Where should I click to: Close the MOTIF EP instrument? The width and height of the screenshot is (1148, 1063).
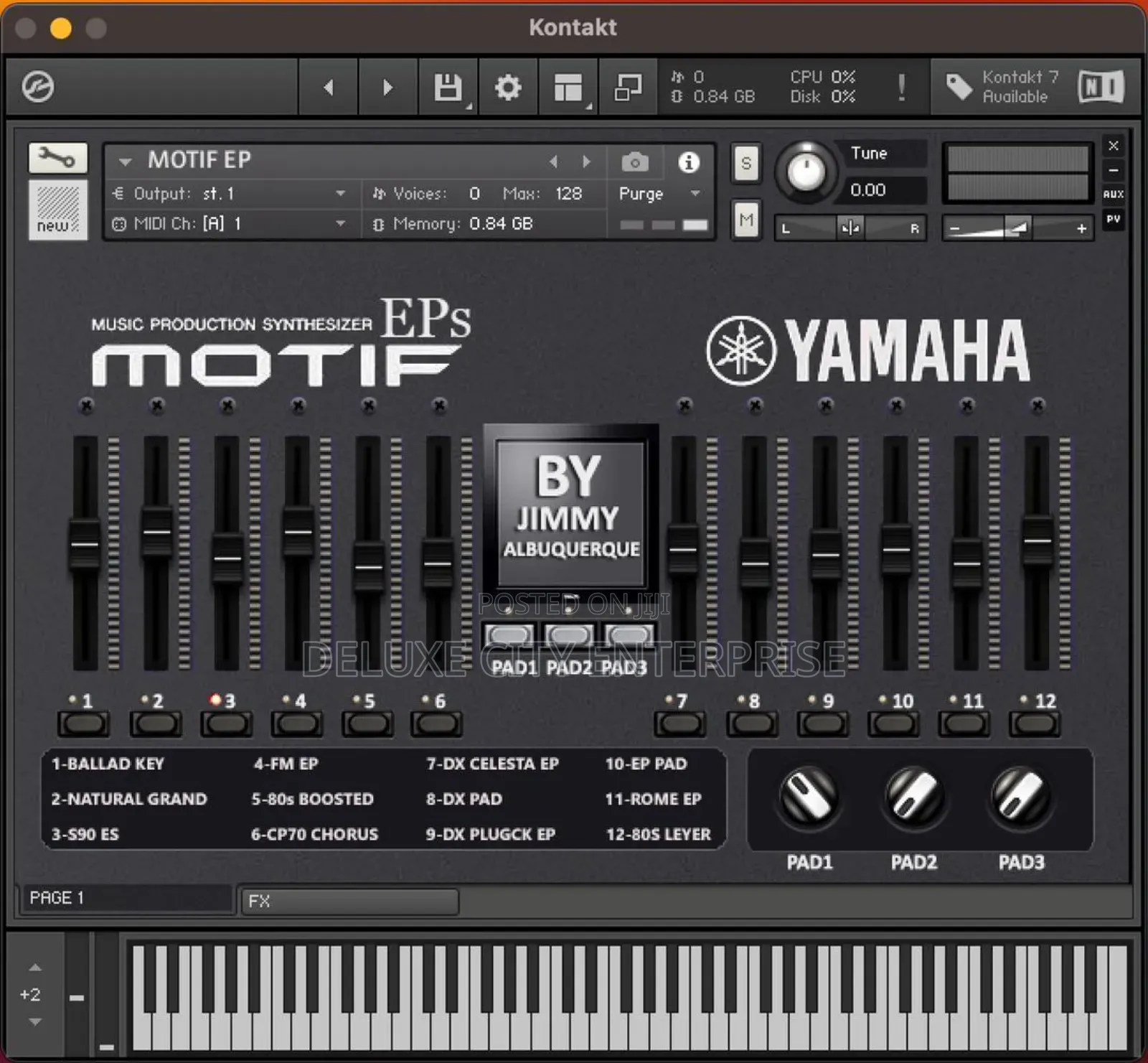click(x=1114, y=146)
